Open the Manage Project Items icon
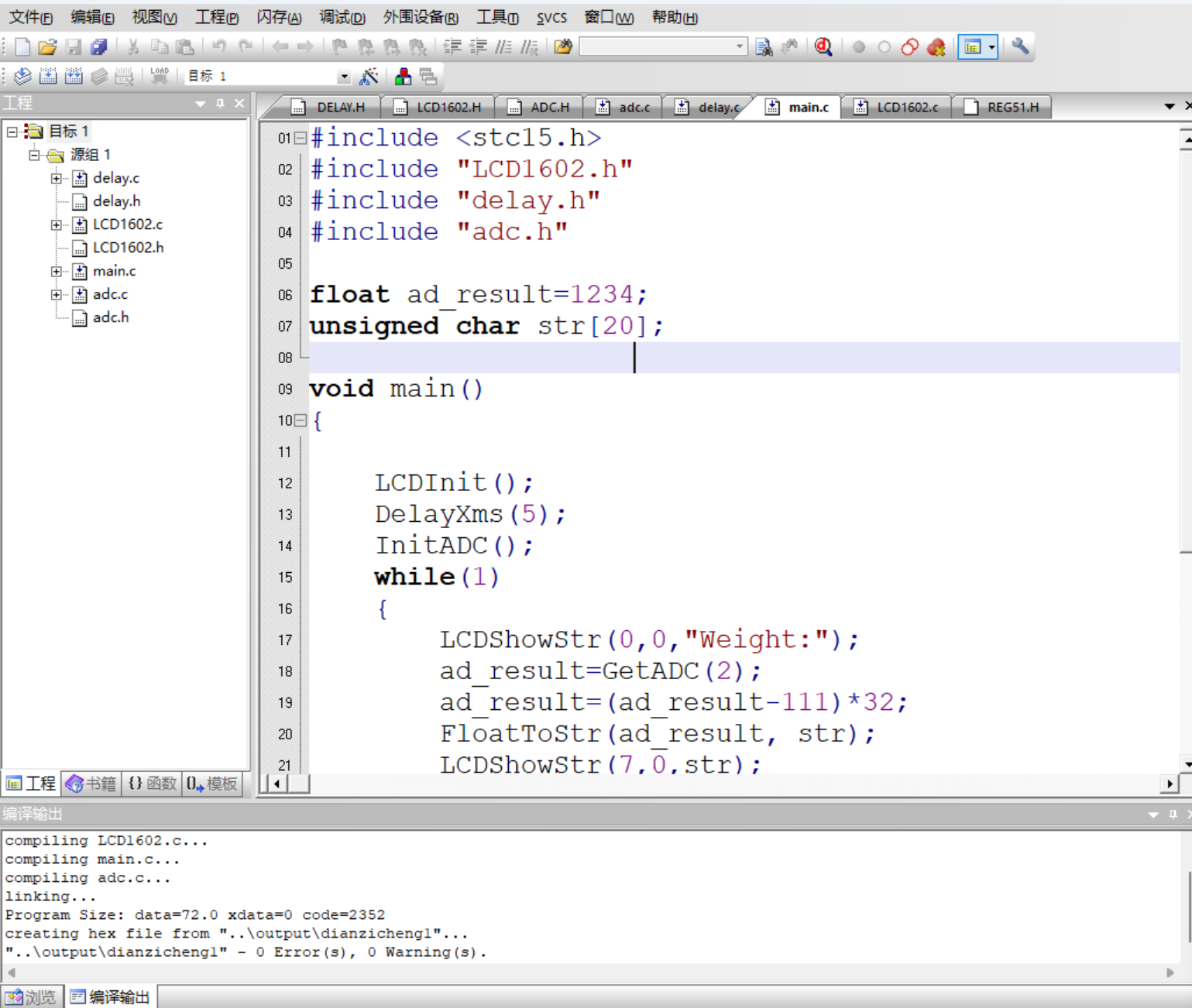The width and height of the screenshot is (1192, 1008). [403, 76]
